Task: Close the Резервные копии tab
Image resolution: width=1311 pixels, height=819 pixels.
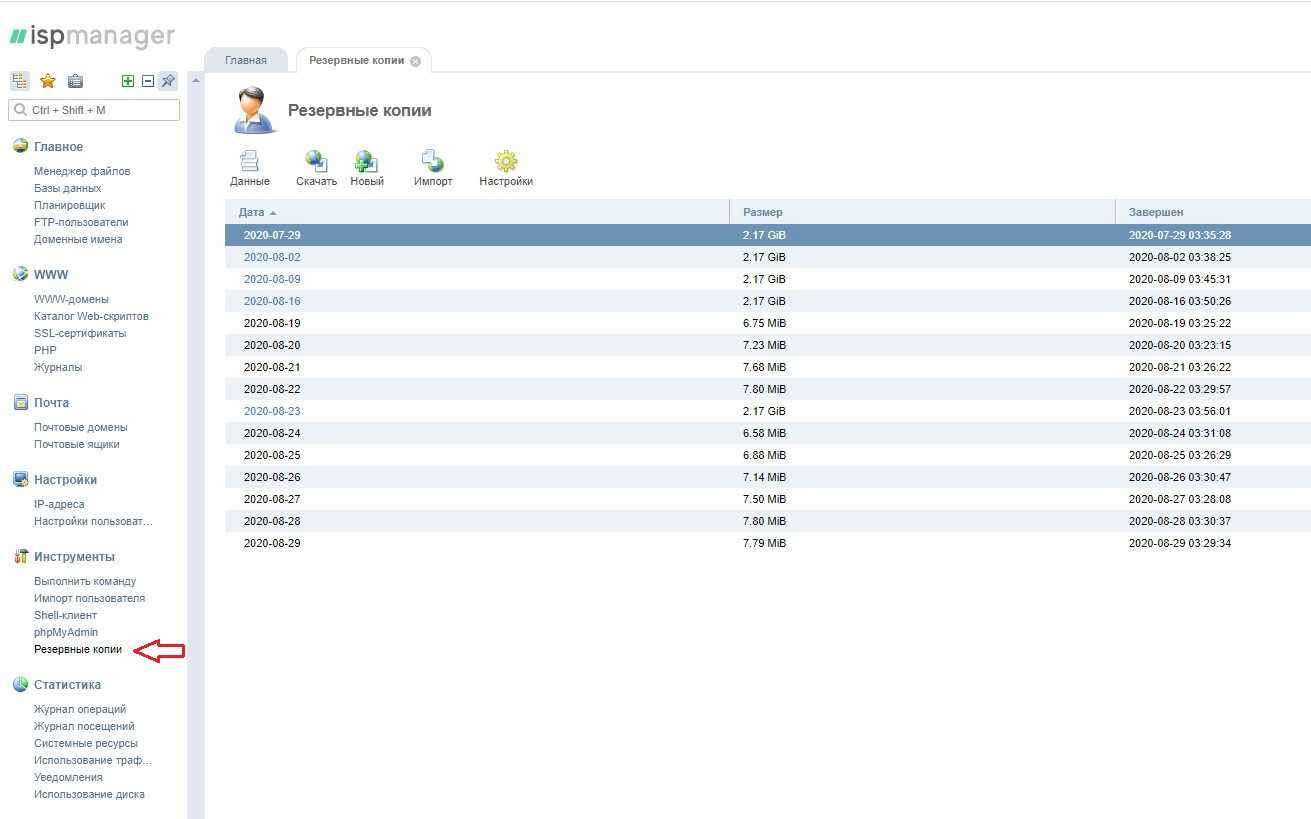Action: pos(416,61)
